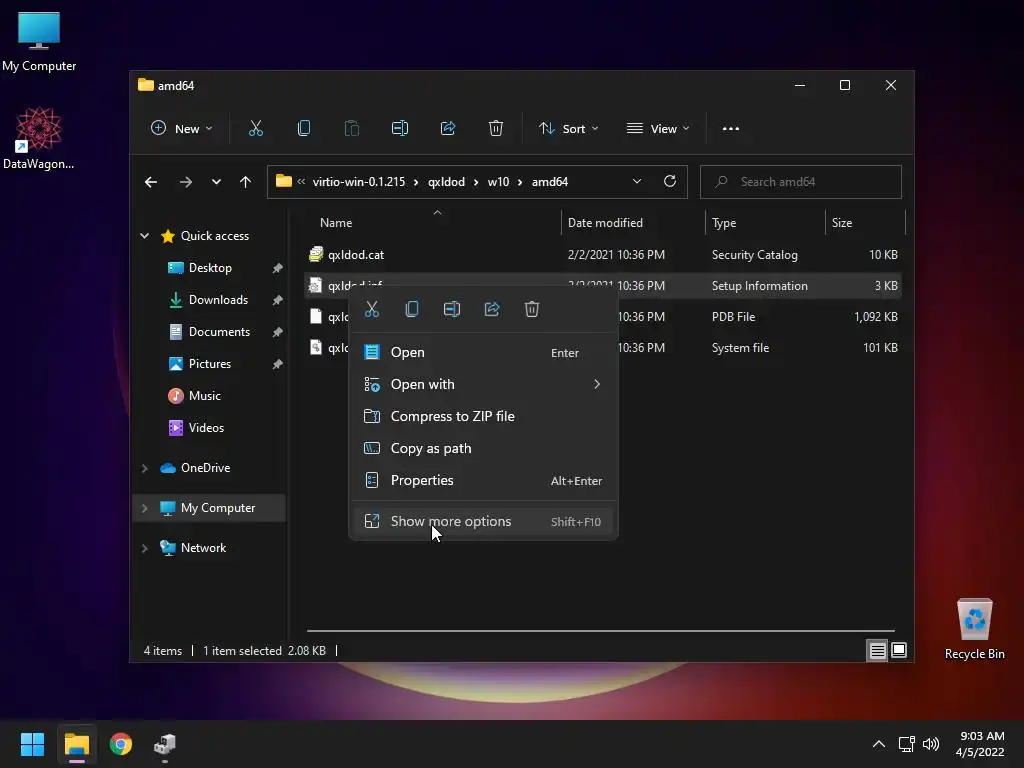Click the File Explorer taskbar icon
This screenshot has width=1024, height=768.
coord(76,744)
